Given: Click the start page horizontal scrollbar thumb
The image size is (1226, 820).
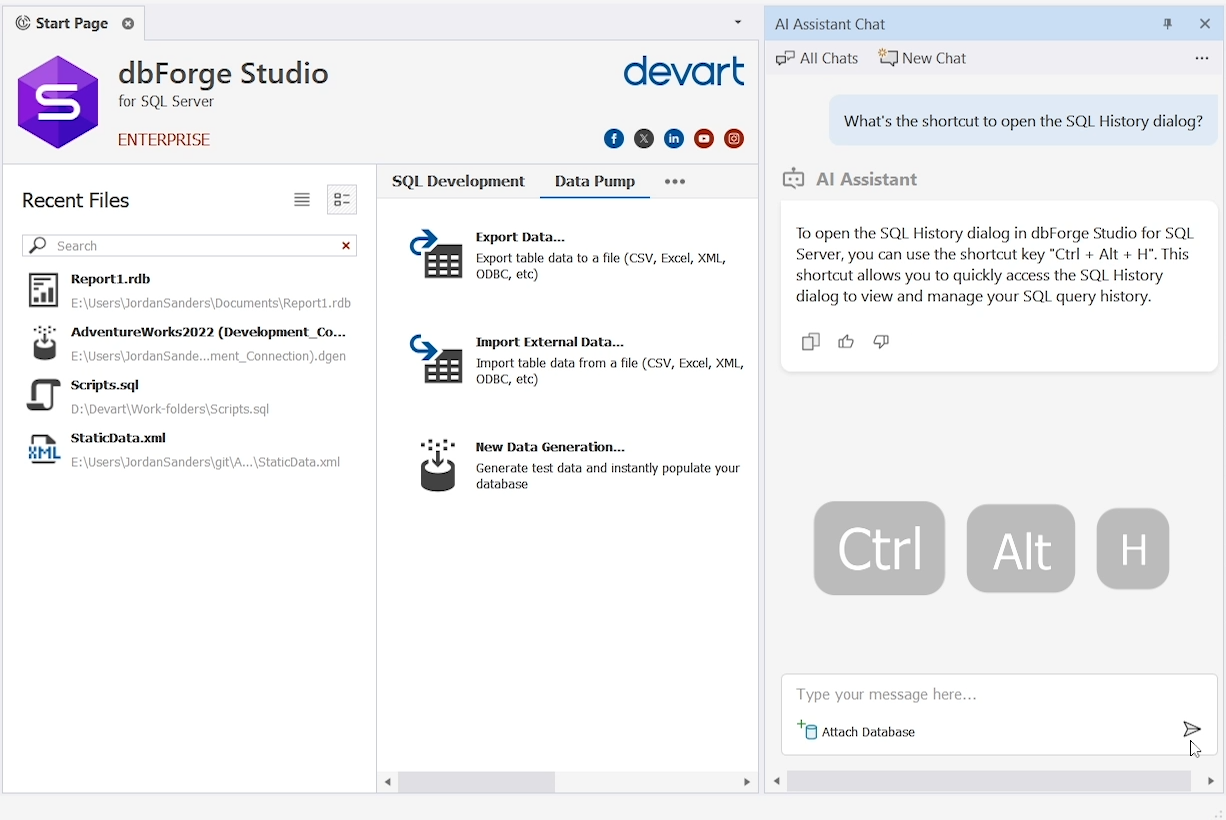Looking at the screenshot, I should (476, 782).
